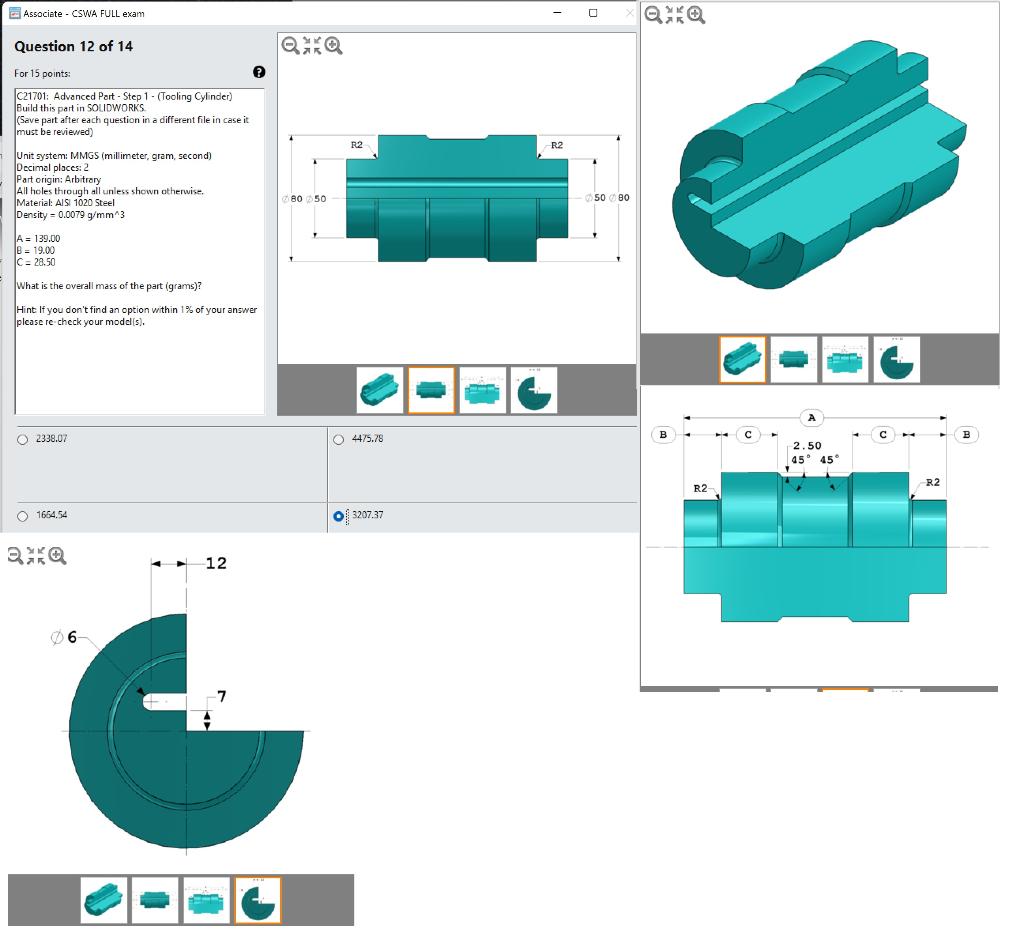Zoom in icon above isometric part view

696,14
